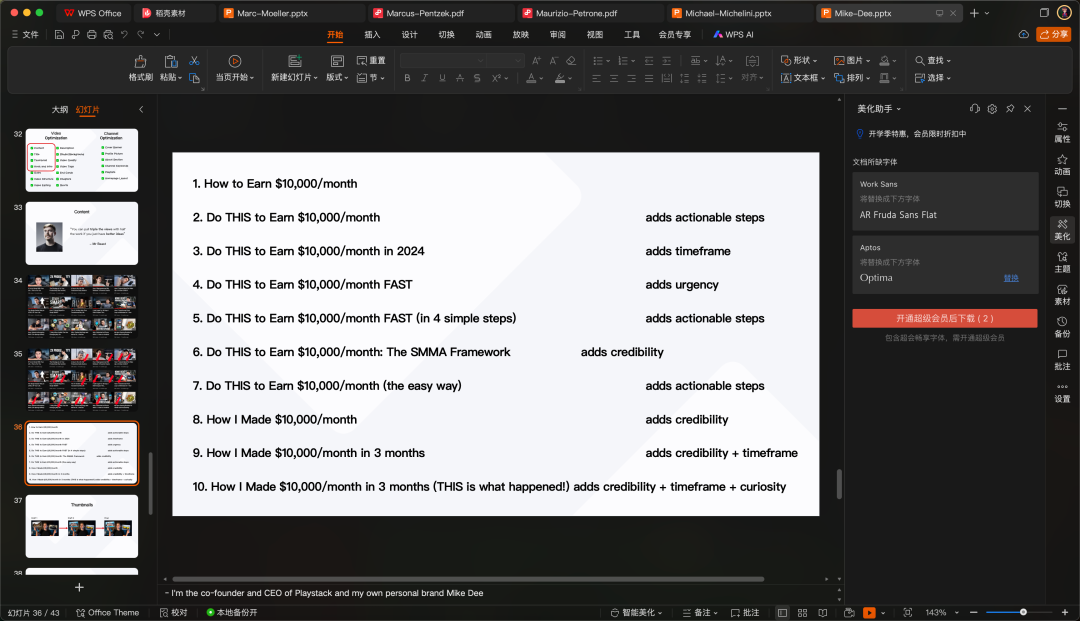1080x621 pixels.
Task: Click the orange 分享 (Share) button
Action: click(x=1054, y=34)
